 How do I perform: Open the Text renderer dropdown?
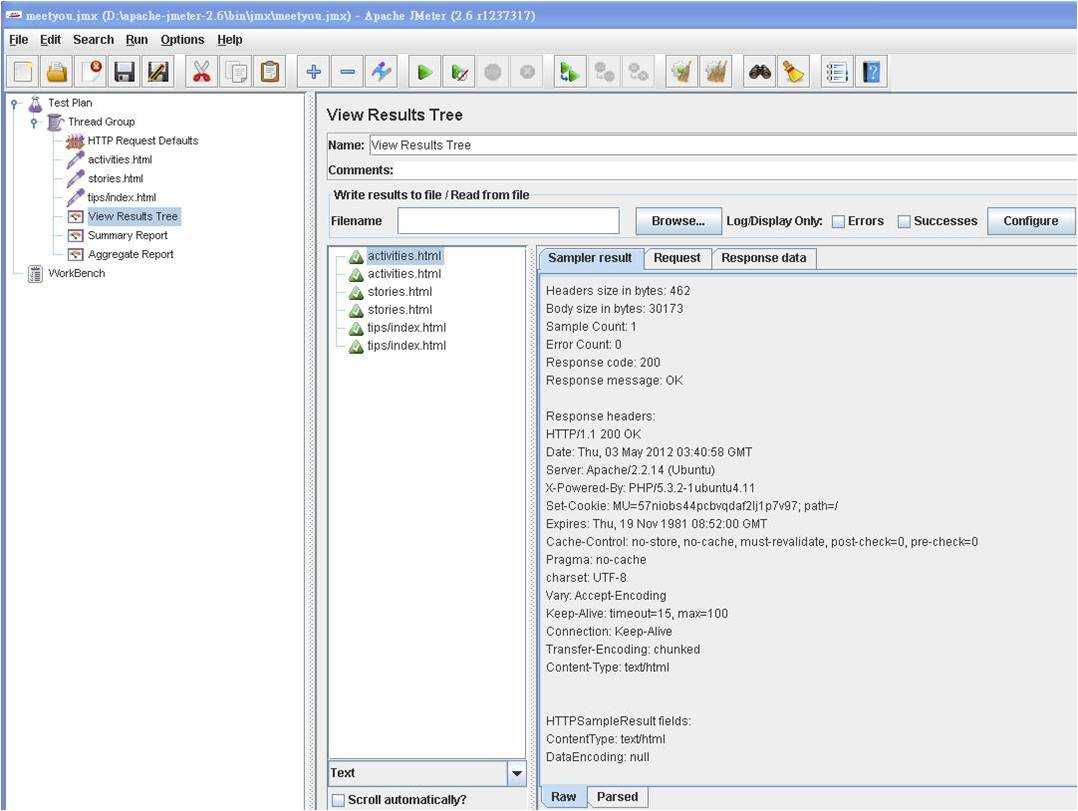516,773
